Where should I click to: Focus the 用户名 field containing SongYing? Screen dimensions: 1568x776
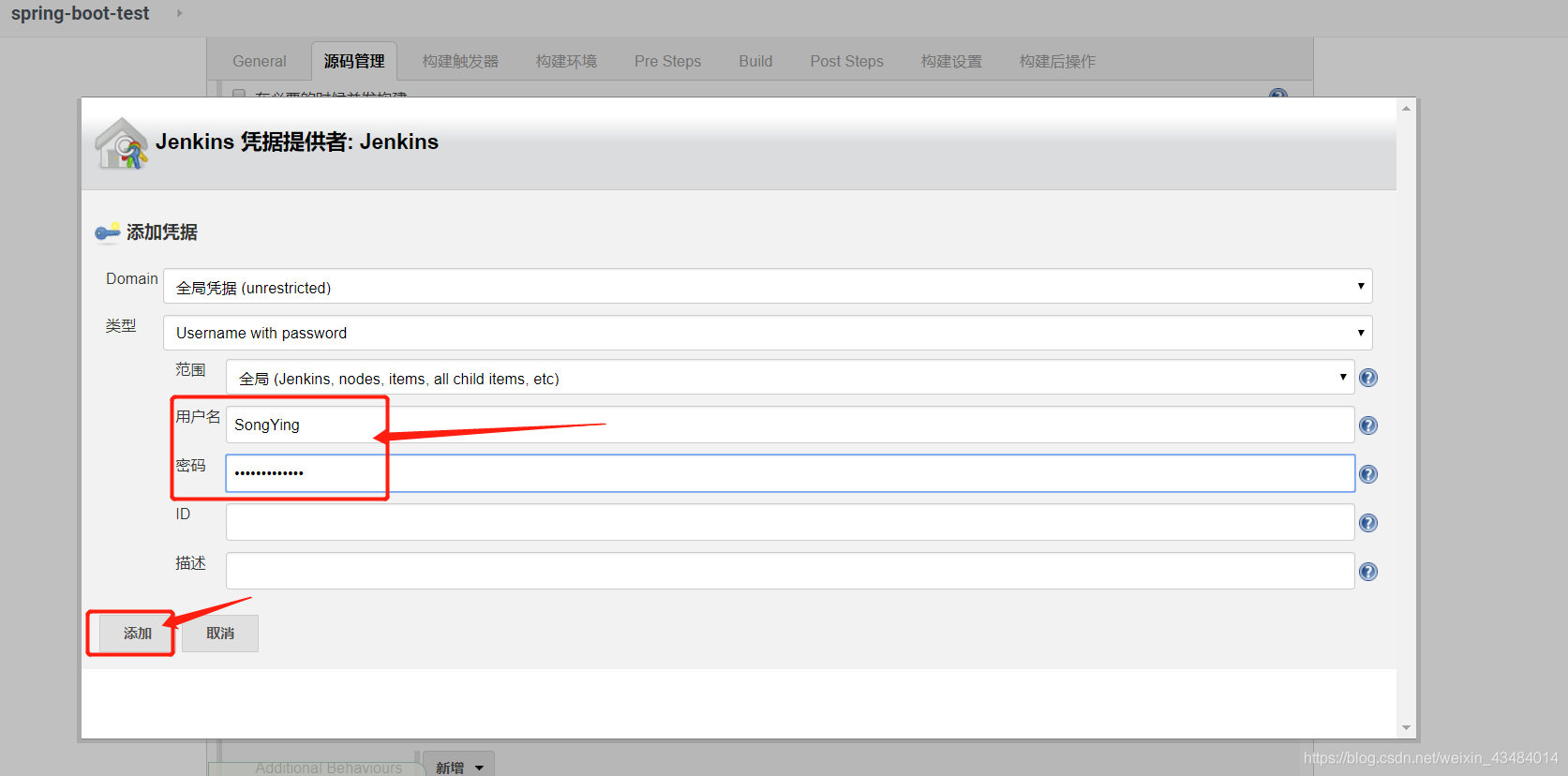(790, 425)
